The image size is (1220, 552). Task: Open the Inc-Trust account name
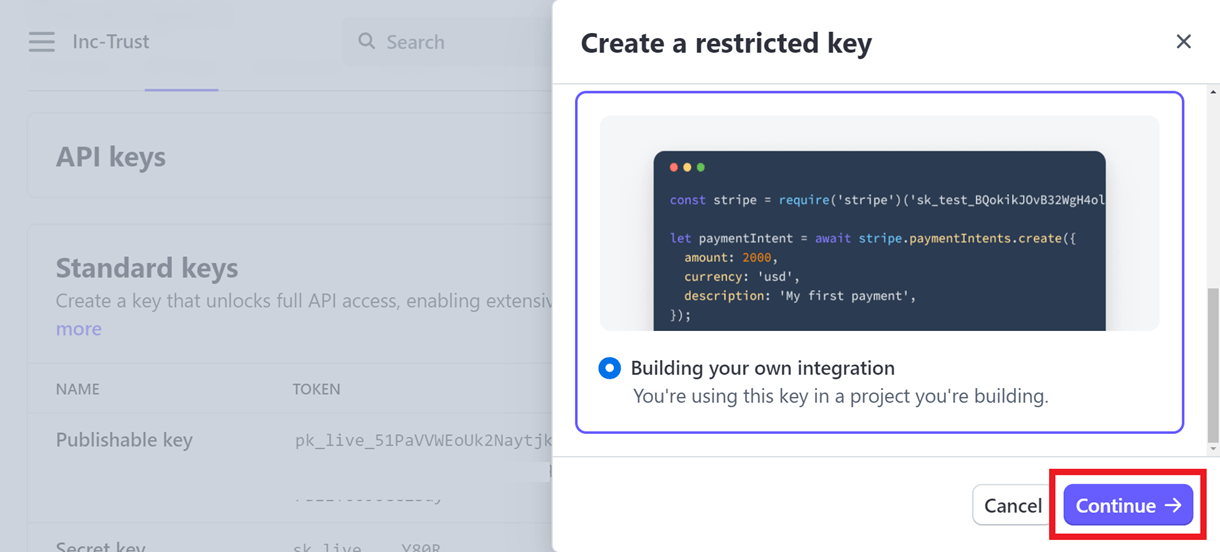point(111,42)
